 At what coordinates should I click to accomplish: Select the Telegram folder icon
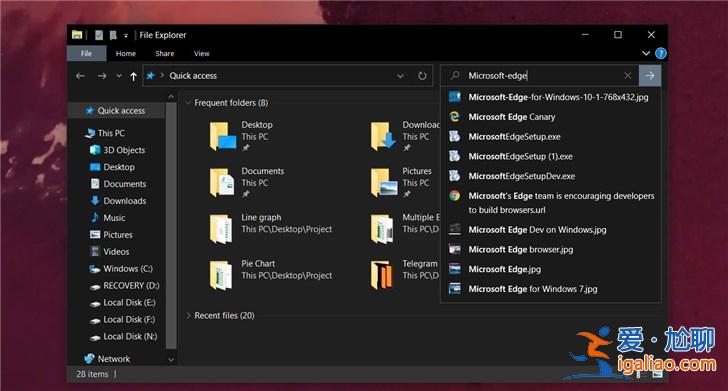coord(381,275)
